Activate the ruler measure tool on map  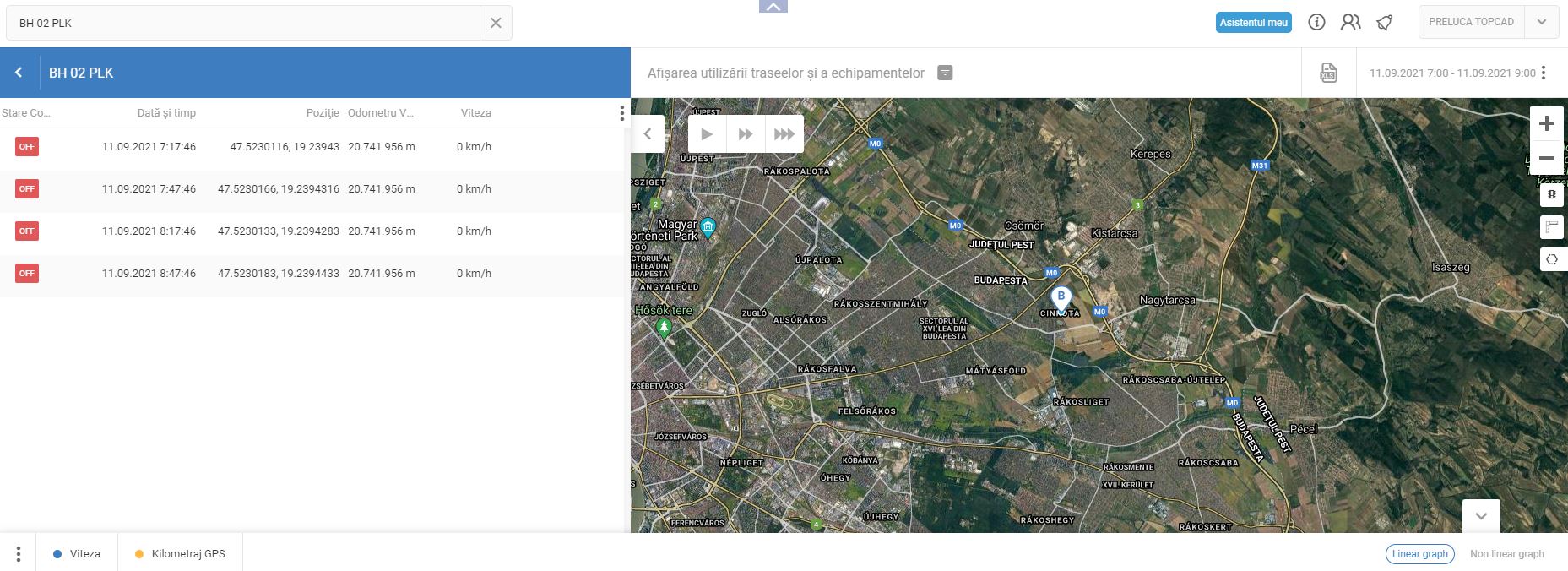pos(1552,227)
